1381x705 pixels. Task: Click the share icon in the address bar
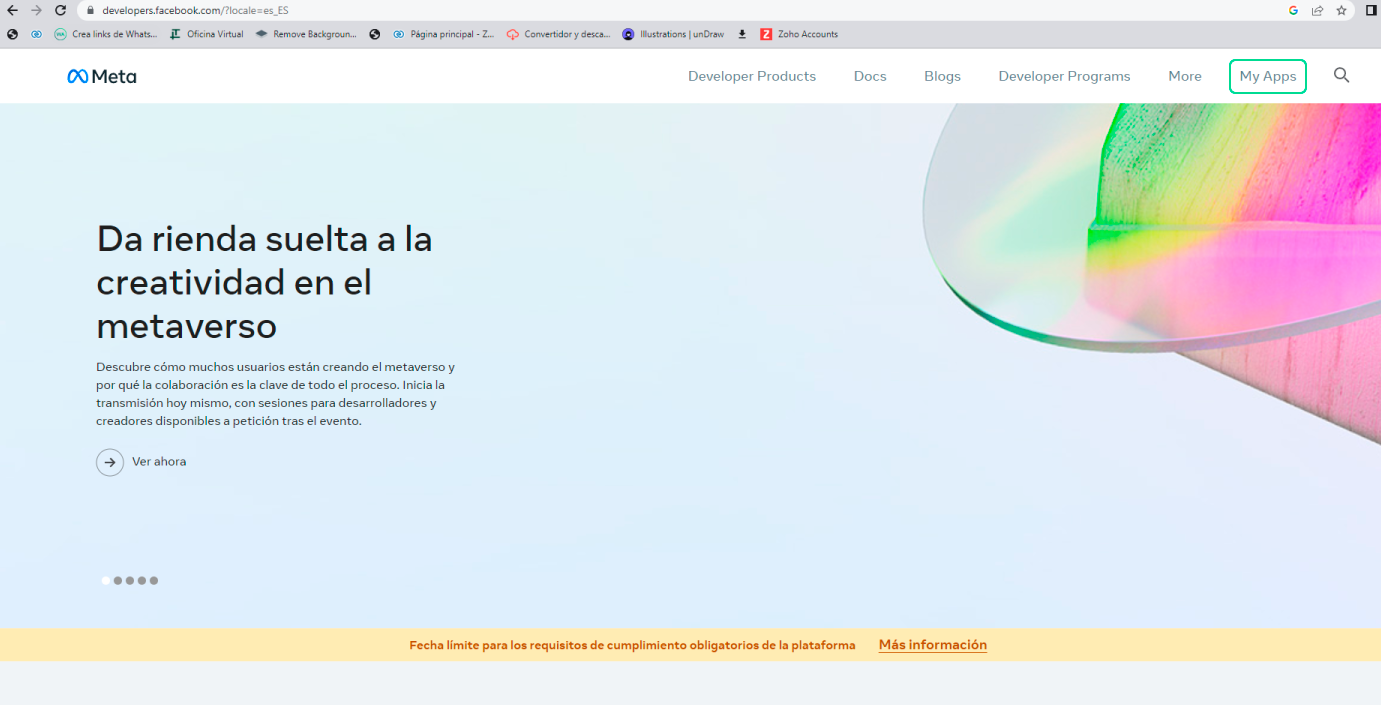(x=1316, y=12)
